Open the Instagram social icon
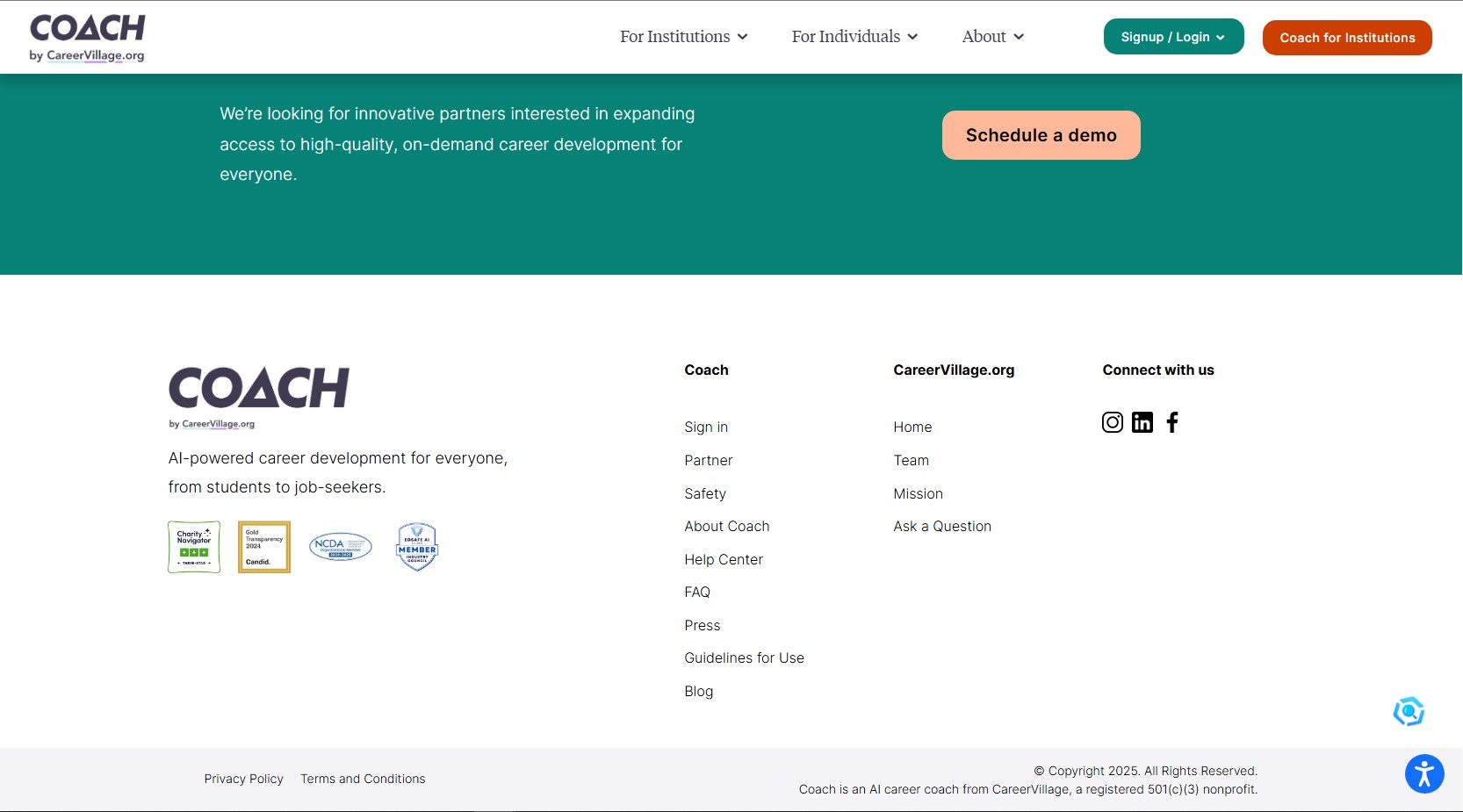The width and height of the screenshot is (1463, 812). tap(1112, 422)
